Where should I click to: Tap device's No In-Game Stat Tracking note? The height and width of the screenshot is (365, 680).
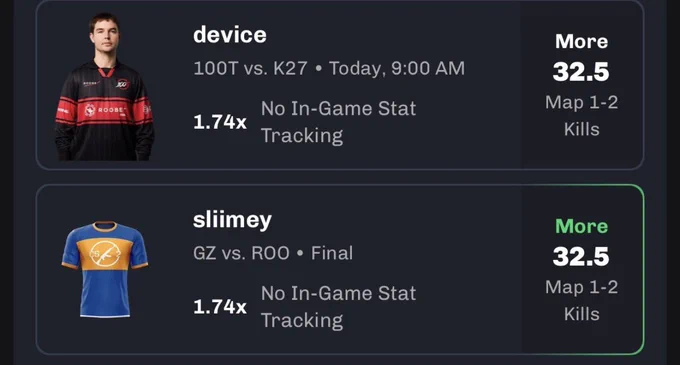pyautogui.click(x=338, y=122)
